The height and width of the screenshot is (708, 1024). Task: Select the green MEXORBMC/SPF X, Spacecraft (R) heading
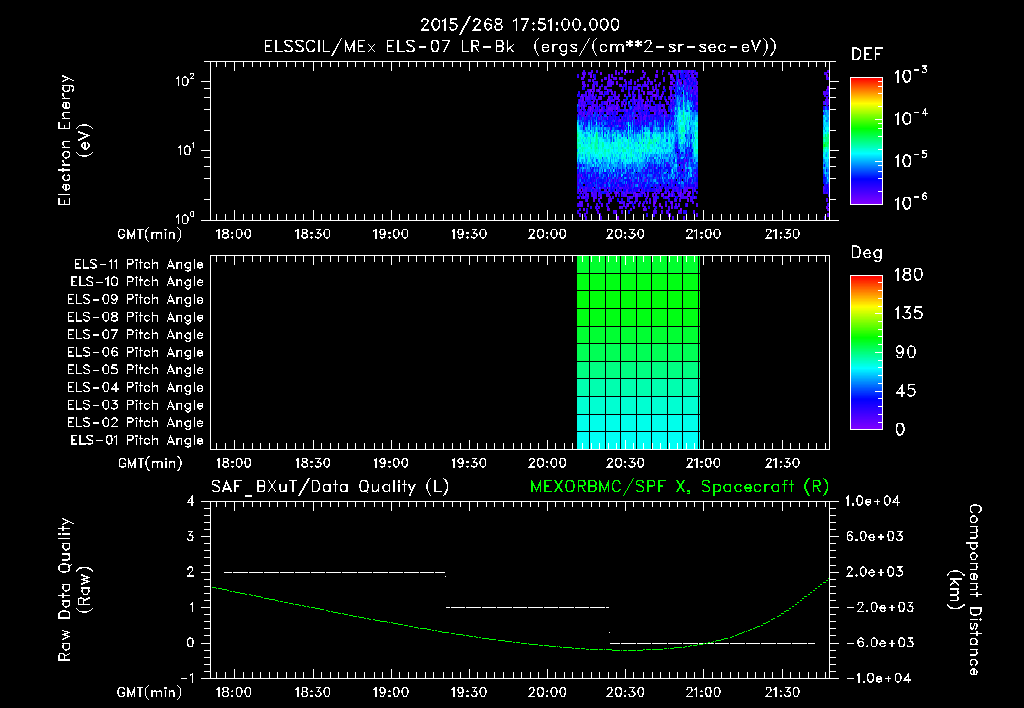coord(679,487)
